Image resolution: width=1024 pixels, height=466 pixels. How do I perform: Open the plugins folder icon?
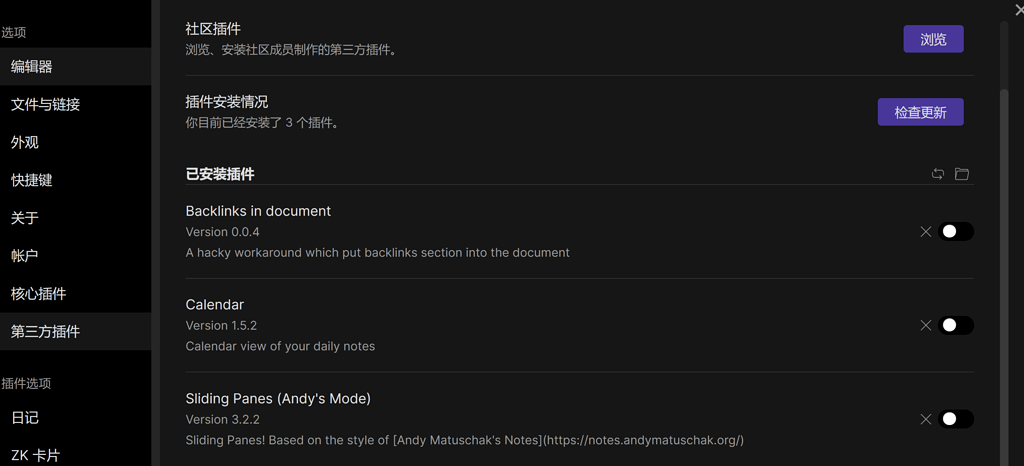pos(961,174)
